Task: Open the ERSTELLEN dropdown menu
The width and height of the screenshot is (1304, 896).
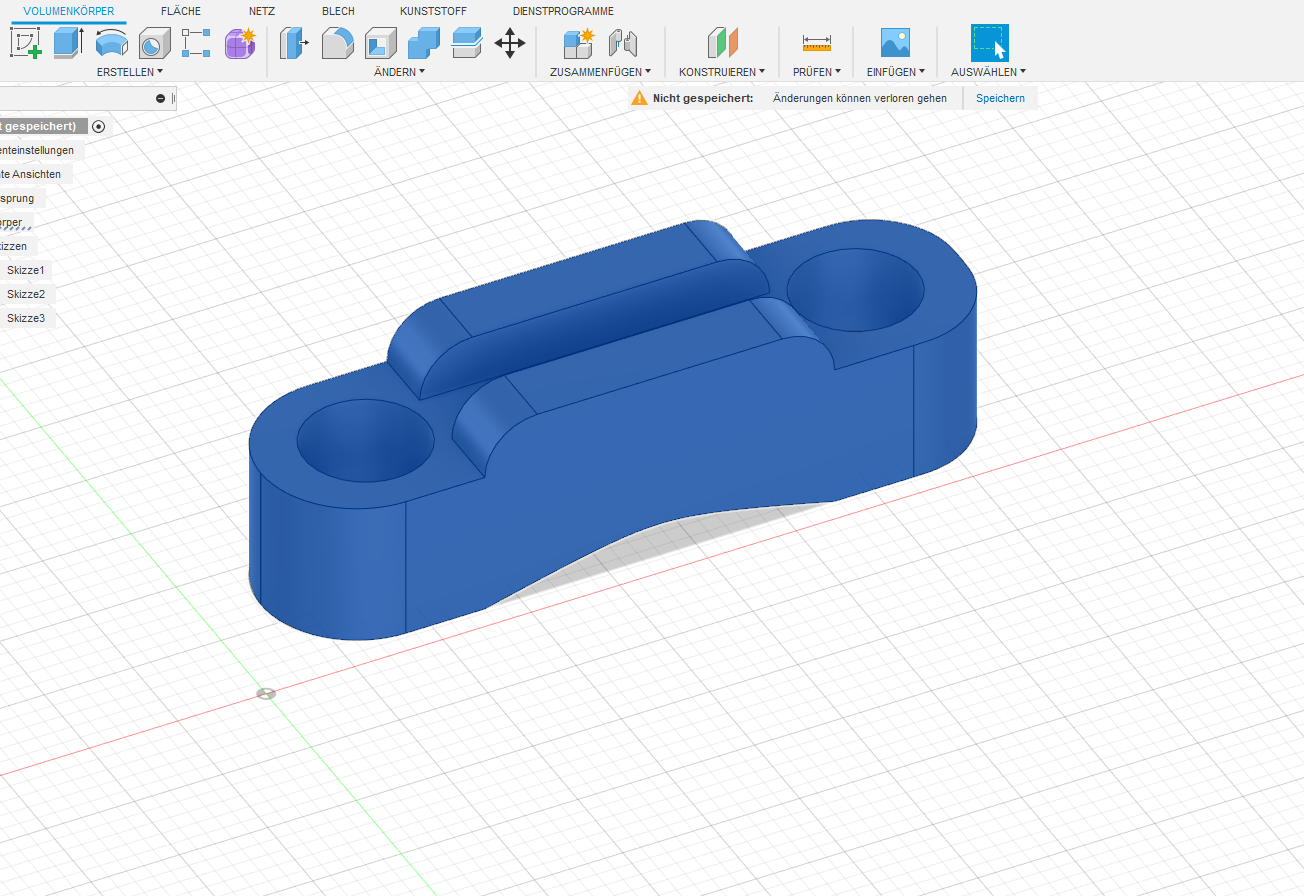Action: coord(130,72)
